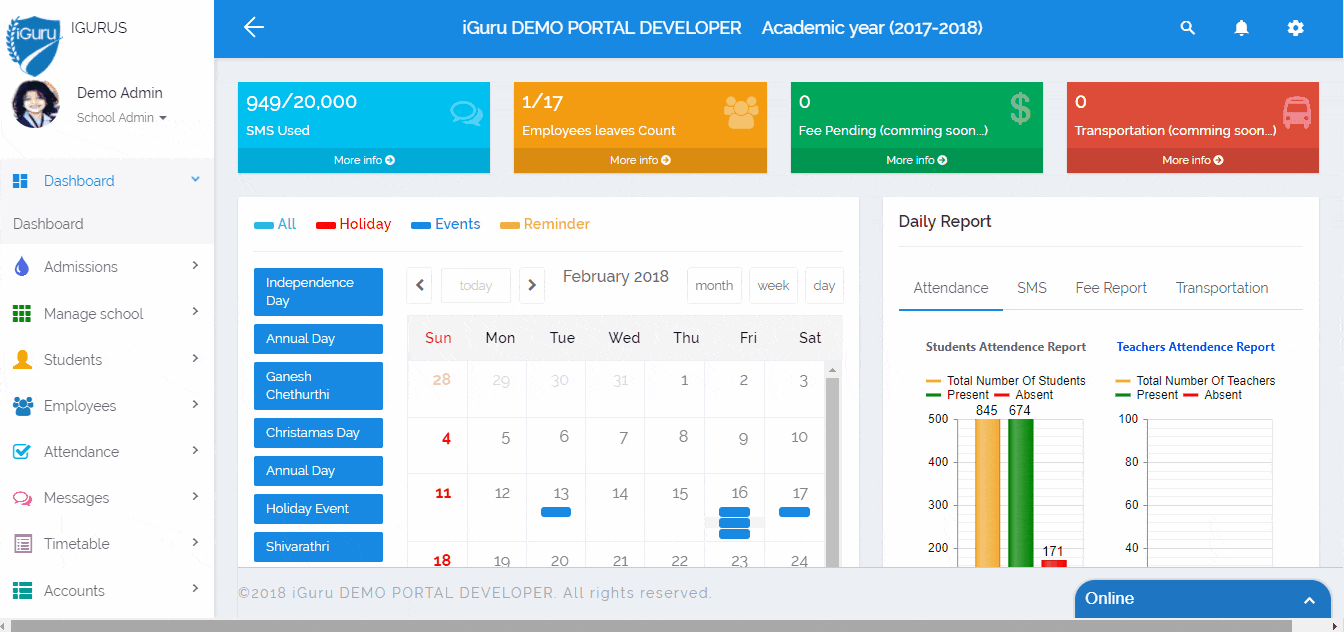Expand the Admissions submenu arrow
1344x632 pixels.
click(195, 265)
